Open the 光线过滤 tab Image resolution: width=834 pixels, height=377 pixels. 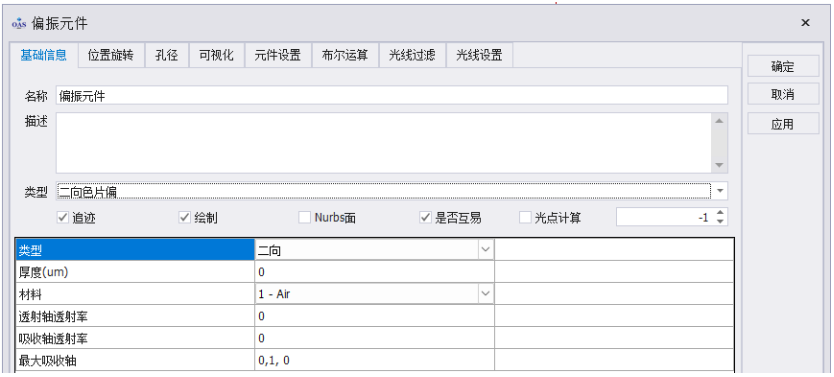(412, 55)
